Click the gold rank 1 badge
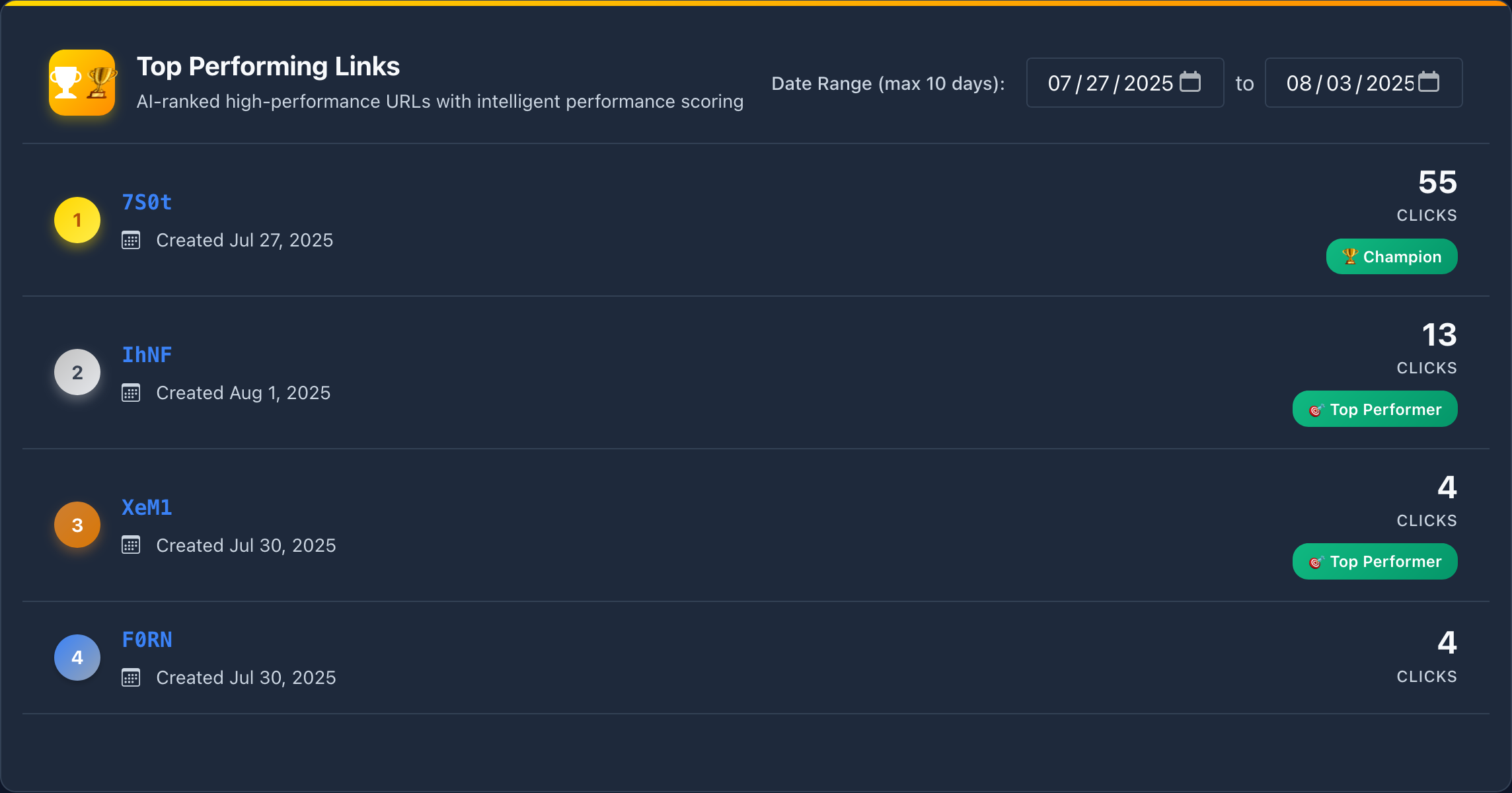 [x=77, y=219]
